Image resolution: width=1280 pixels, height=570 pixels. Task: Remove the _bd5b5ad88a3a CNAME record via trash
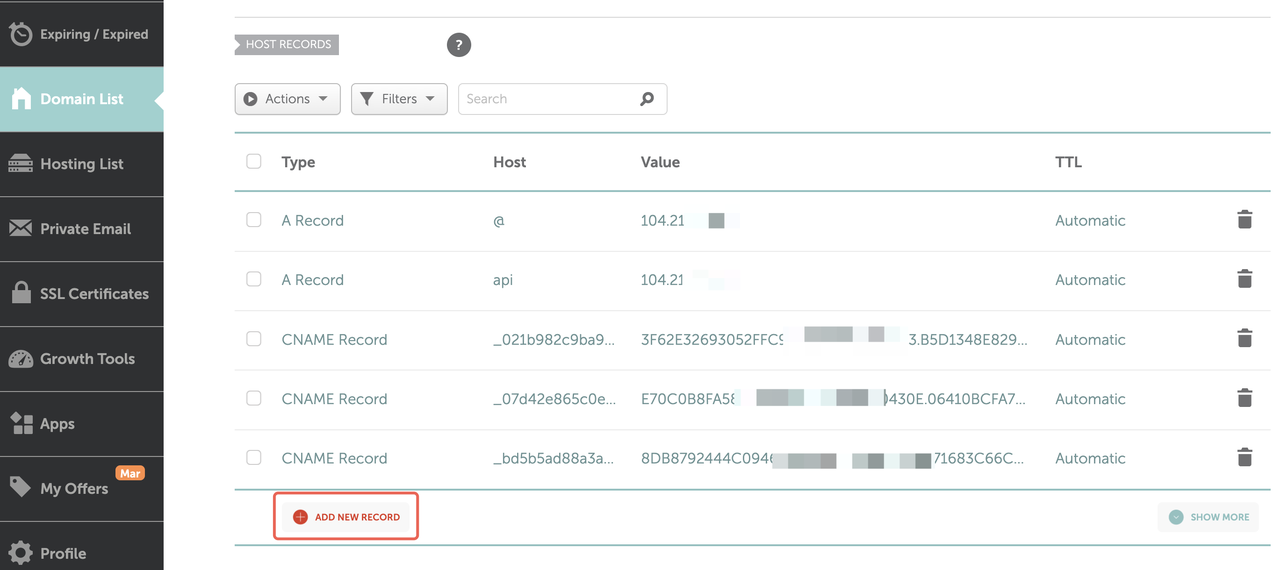pyautogui.click(x=1244, y=458)
